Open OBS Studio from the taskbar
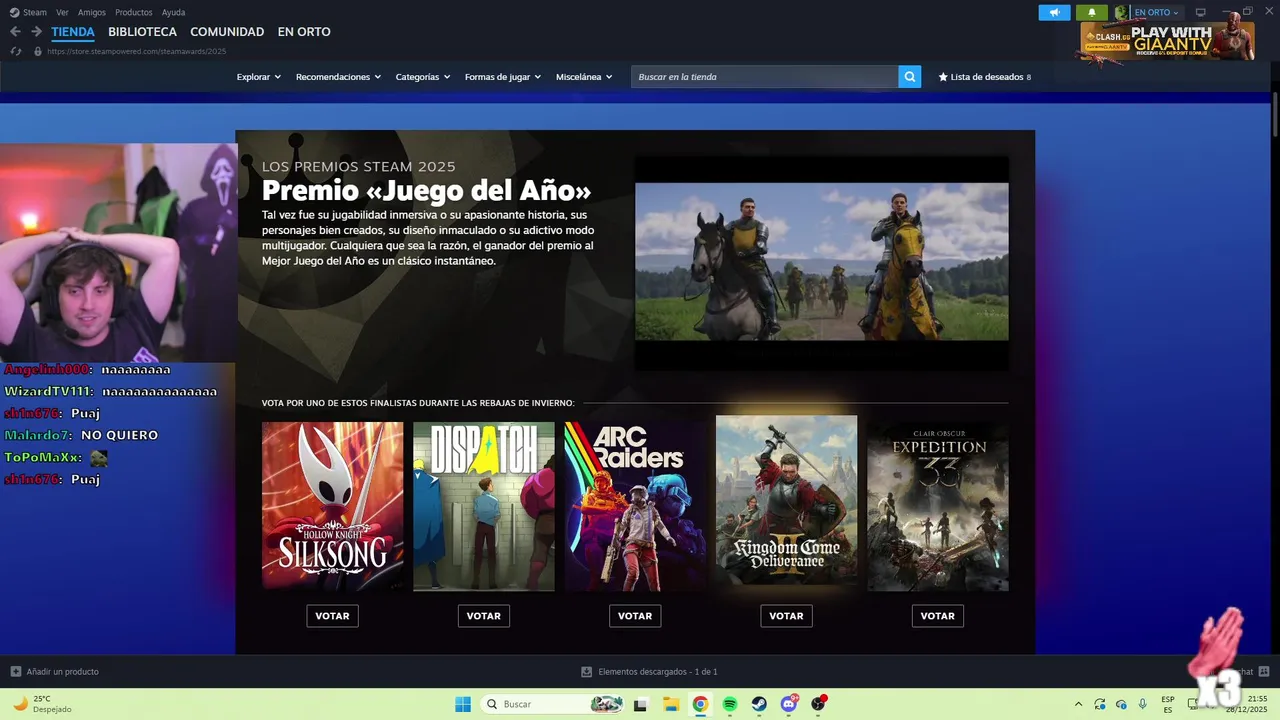The width and height of the screenshot is (1280, 720). [819, 704]
